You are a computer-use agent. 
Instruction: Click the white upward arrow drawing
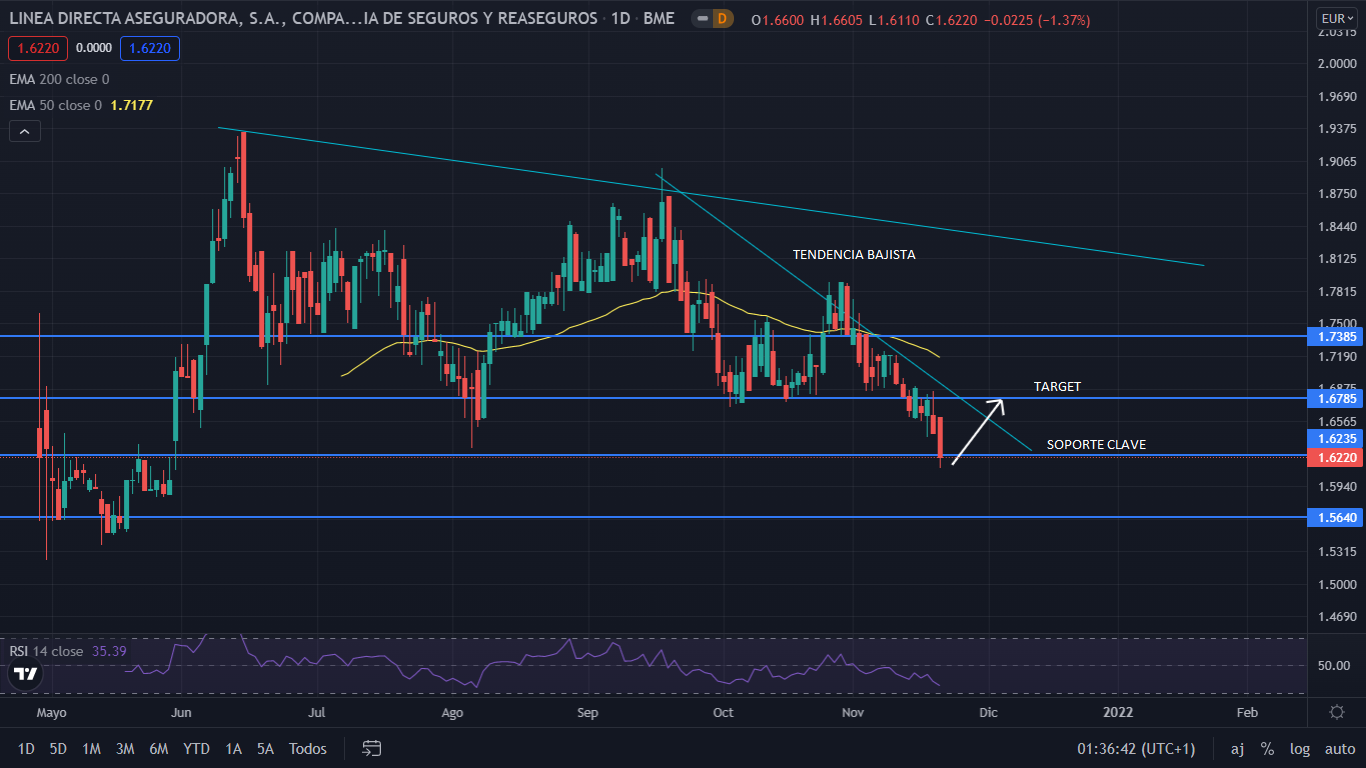tap(977, 432)
